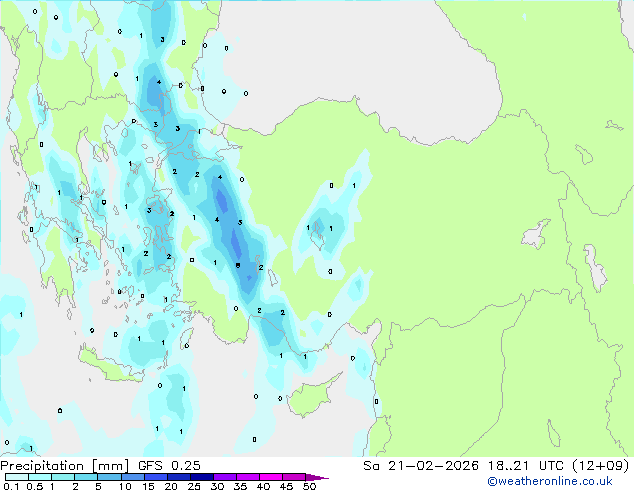The width and height of the screenshot is (634, 490).
Task: Click the 30–35 mm purple legend swatch
Action: click(x=224, y=477)
